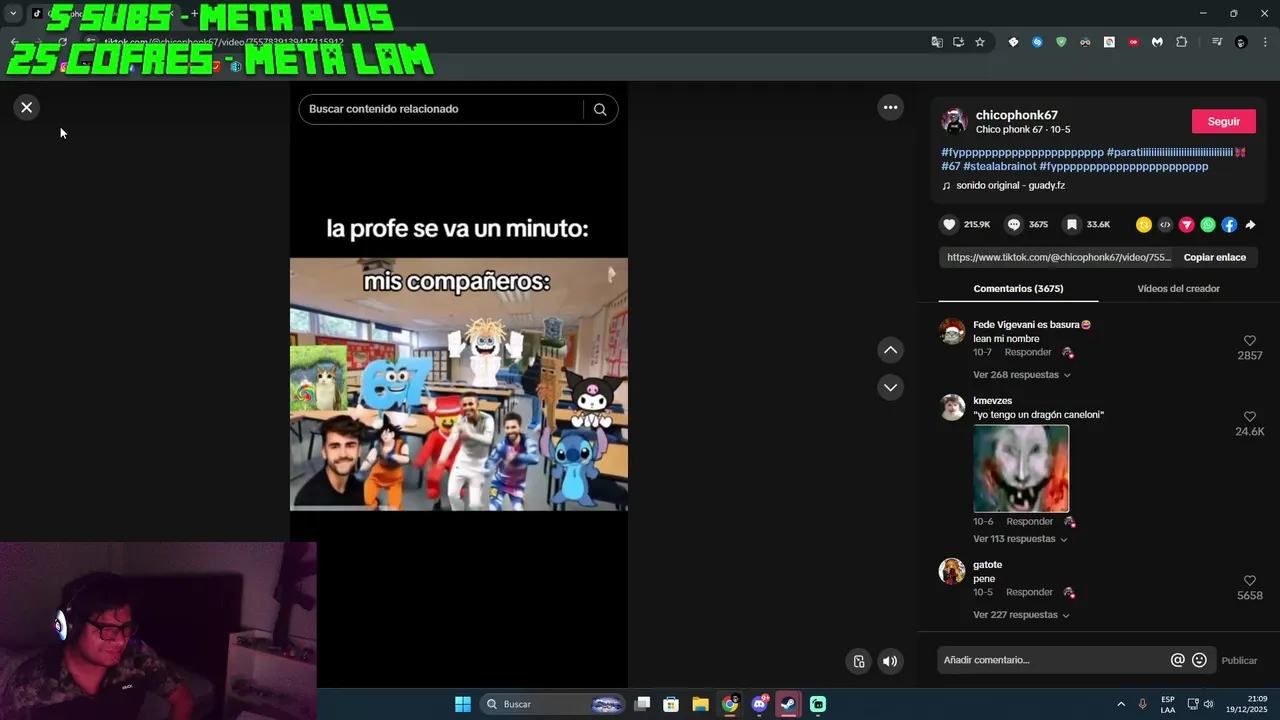Open Microsoft Store from taskbar
Image resolution: width=1280 pixels, height=720 pixels.
click(x=671, y=704)
